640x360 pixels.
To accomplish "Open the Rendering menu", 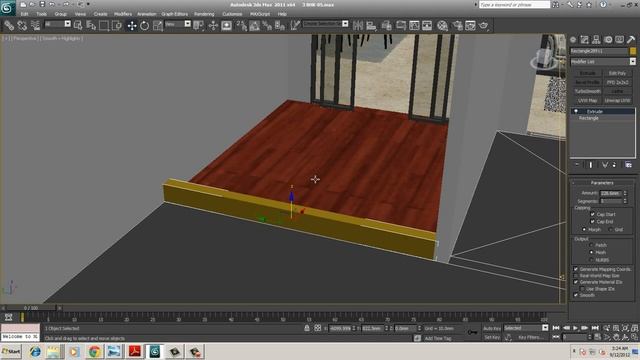I will tap(204, 14).
